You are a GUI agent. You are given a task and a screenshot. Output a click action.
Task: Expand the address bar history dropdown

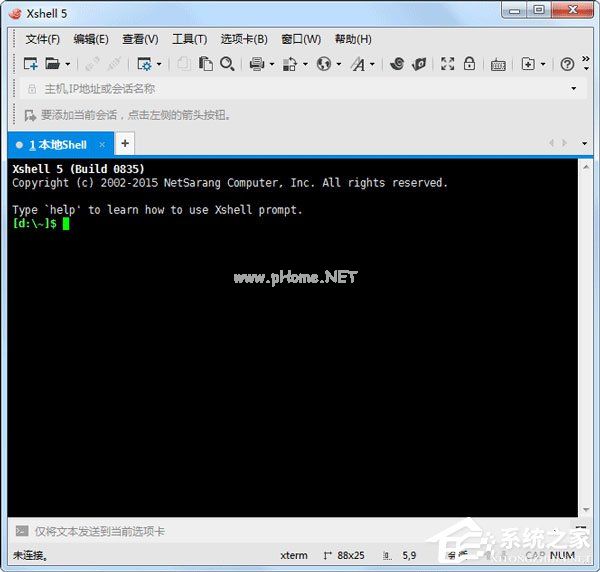tap(573, 89)
